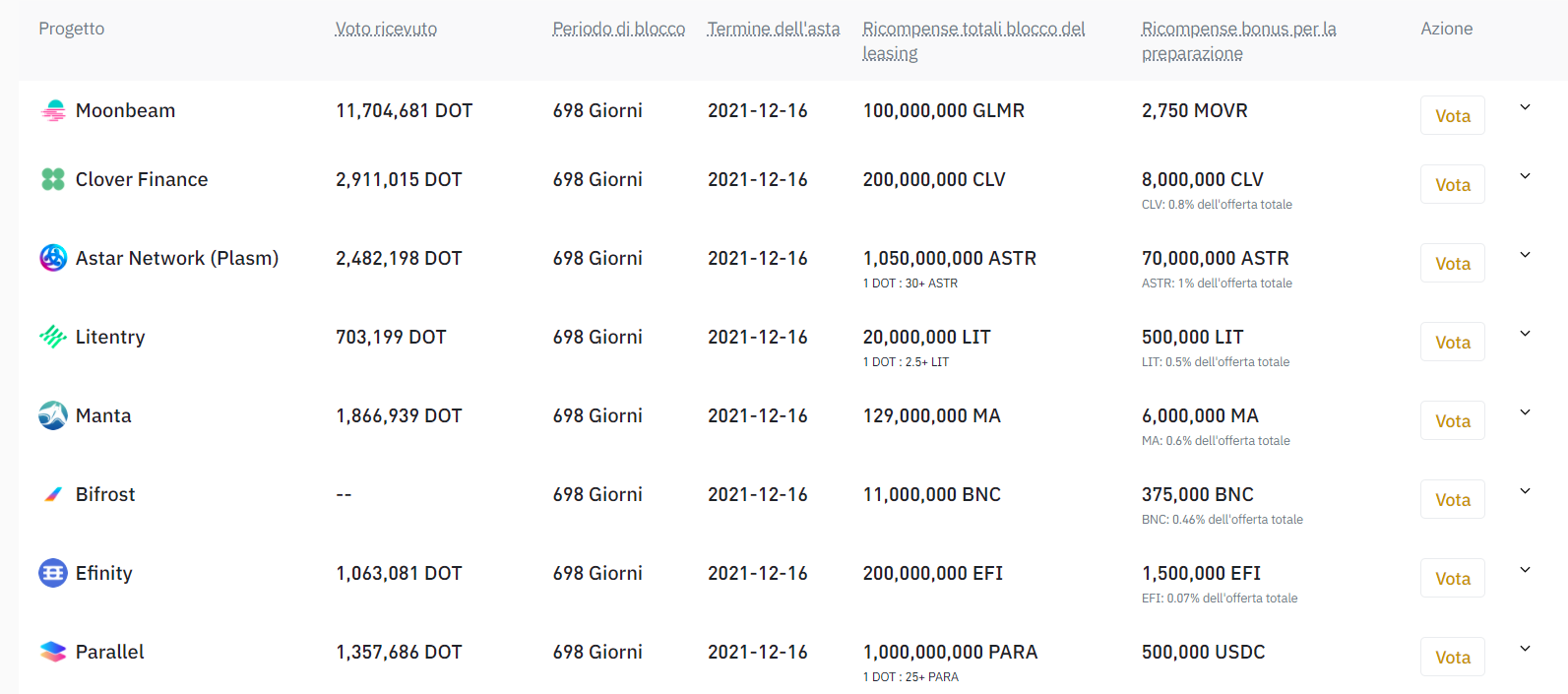The width and height of the screenshot is (1568, 694).
Task: Vote for Efinity using its Vota button
Action: click(x=1452, y=579)
